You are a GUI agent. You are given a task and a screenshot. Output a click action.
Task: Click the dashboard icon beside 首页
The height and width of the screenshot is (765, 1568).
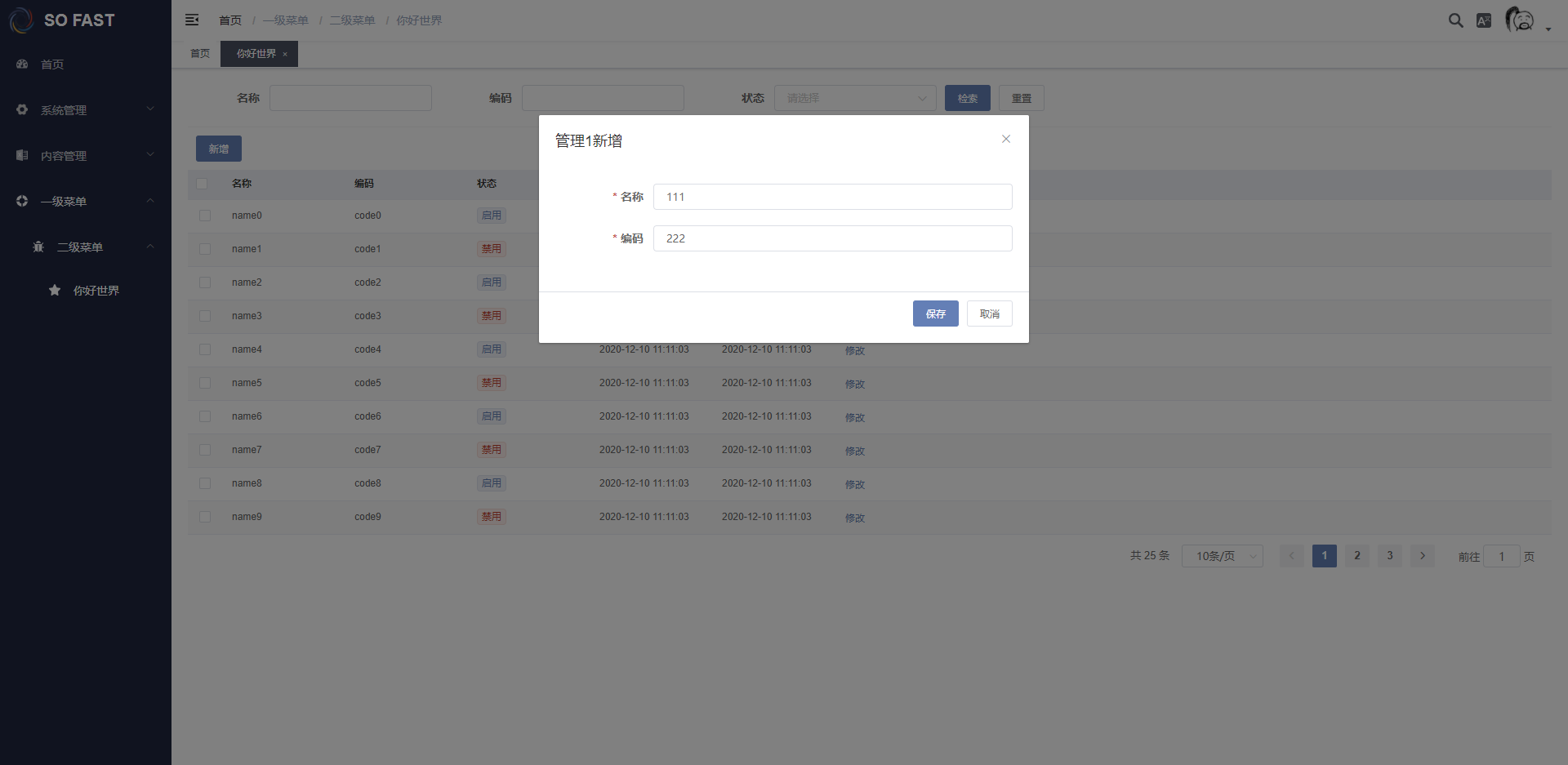22,64
